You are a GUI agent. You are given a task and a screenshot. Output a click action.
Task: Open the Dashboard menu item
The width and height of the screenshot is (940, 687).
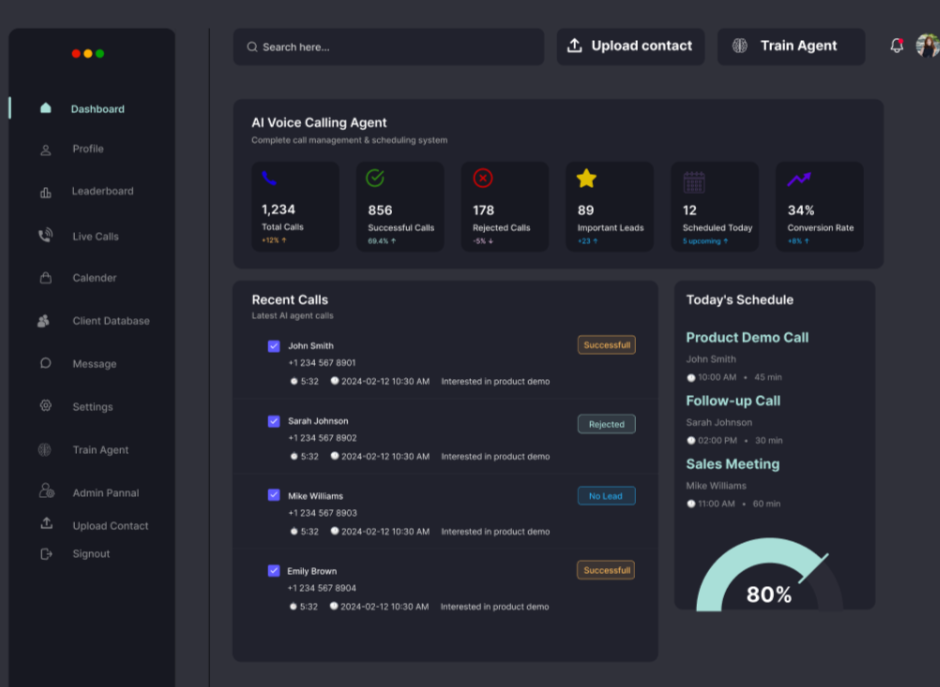point(98,109)
